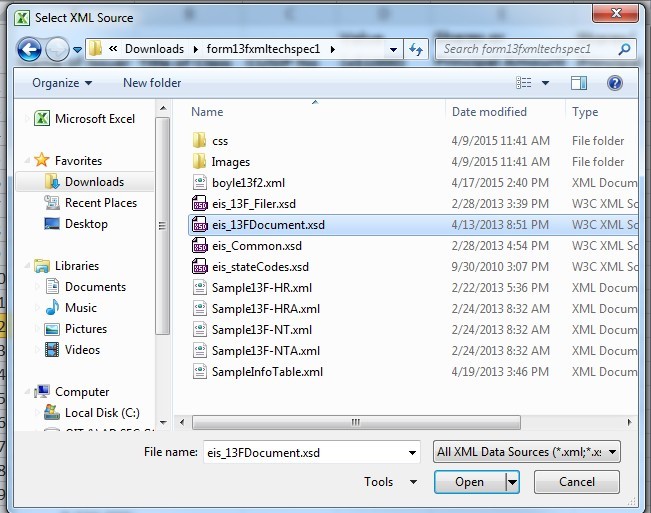Select the Images folder
Screen dimensions: 651x513
pyautogui.click(x=413, y=162)
